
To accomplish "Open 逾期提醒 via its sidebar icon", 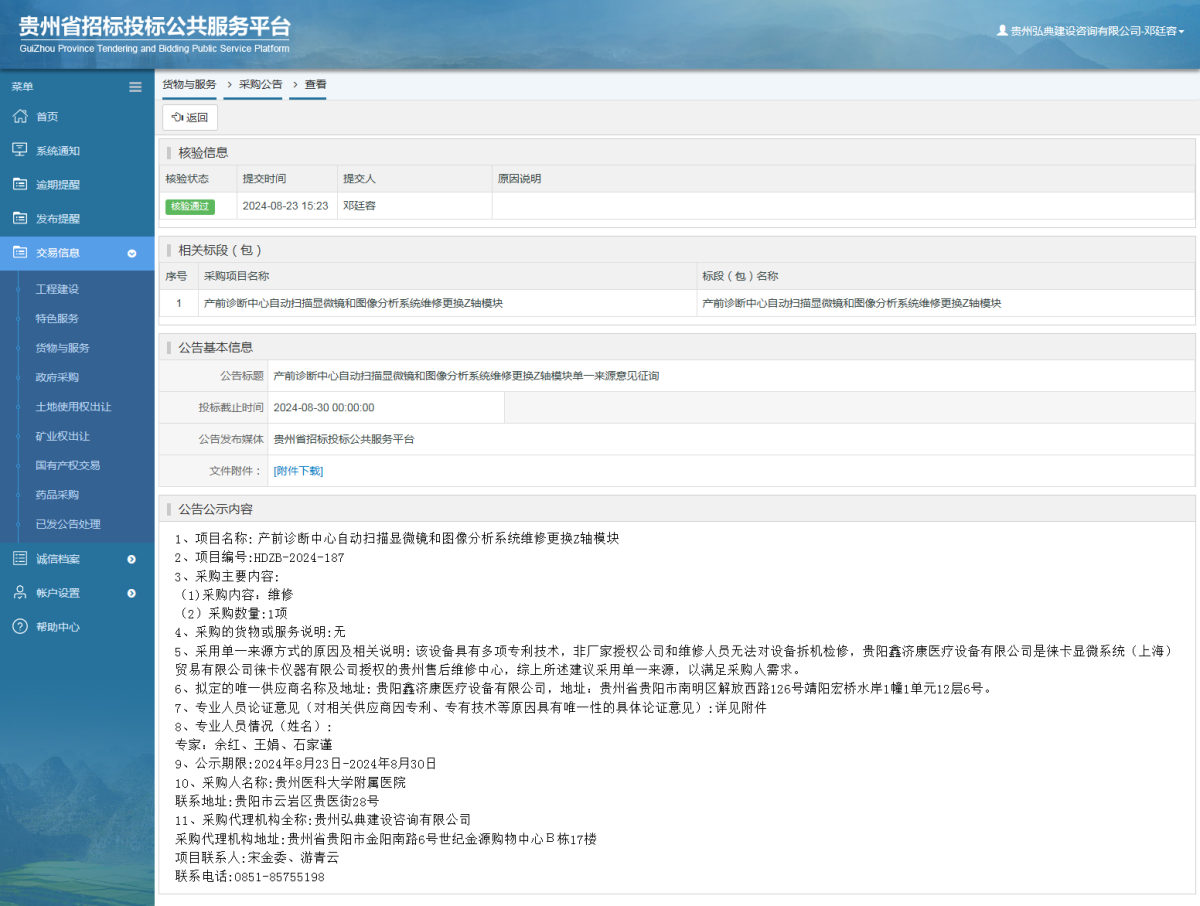I will (x=20, y=184).
